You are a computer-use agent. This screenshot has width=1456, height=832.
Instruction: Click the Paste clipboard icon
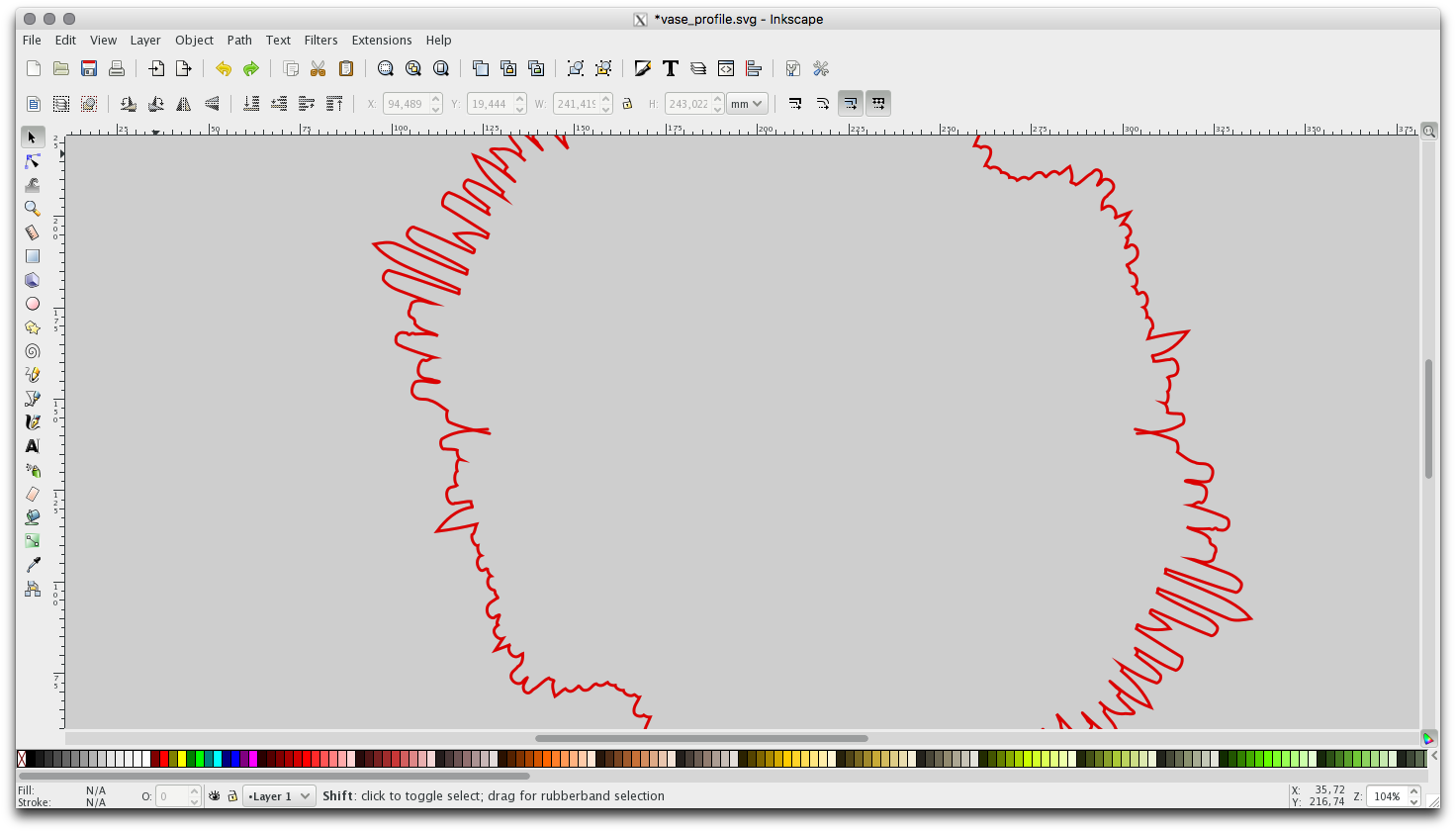(346, 68)
